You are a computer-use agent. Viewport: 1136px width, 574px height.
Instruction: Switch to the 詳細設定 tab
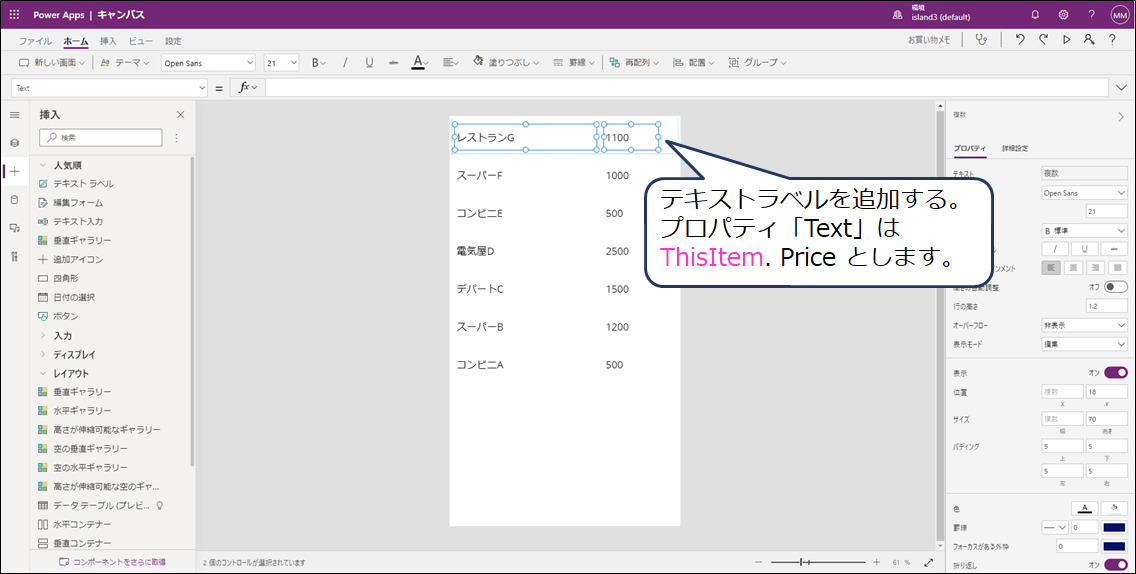point(1015,148)
